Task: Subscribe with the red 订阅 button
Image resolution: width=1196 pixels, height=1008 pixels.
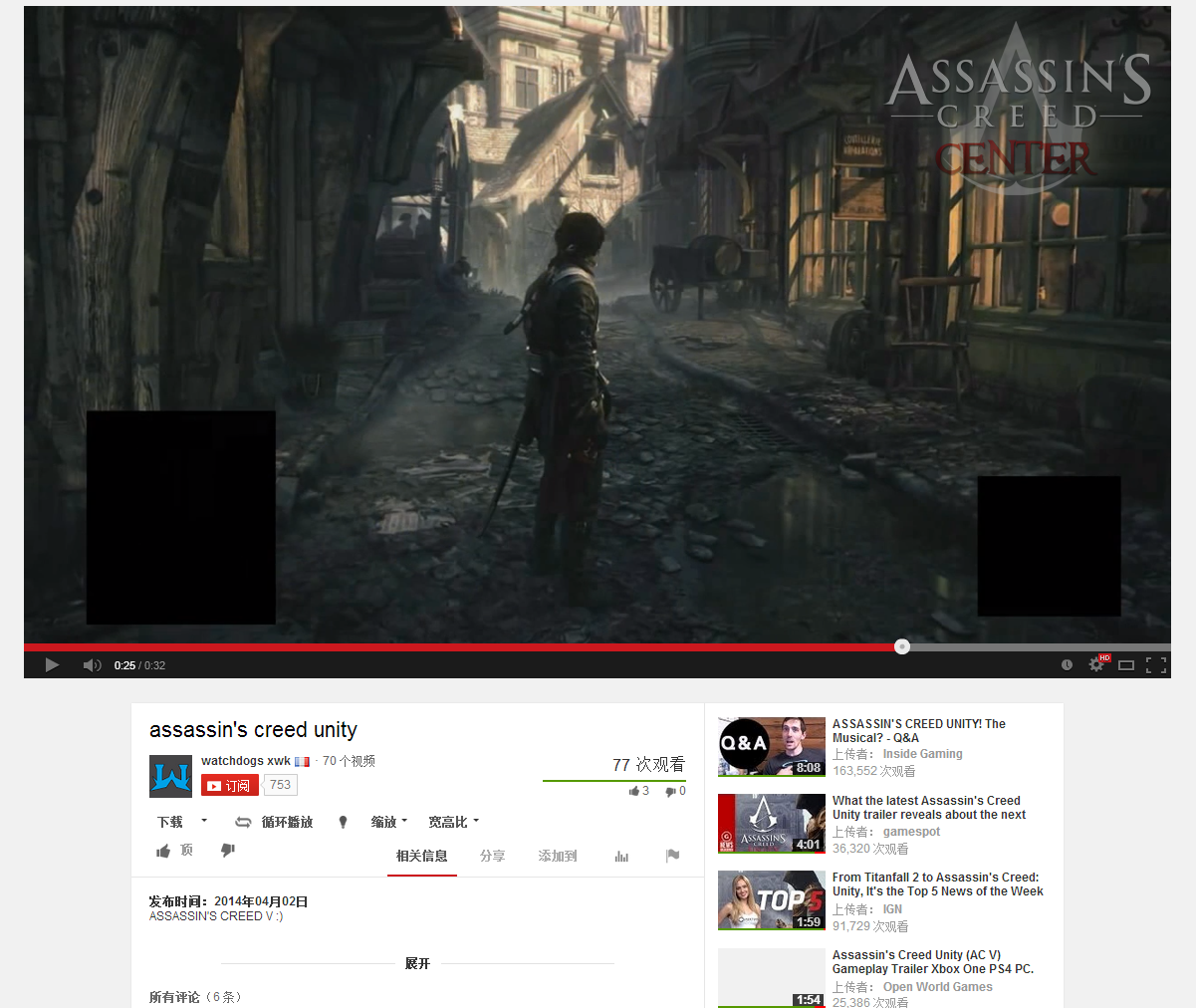Action: [x=230, y=786]
